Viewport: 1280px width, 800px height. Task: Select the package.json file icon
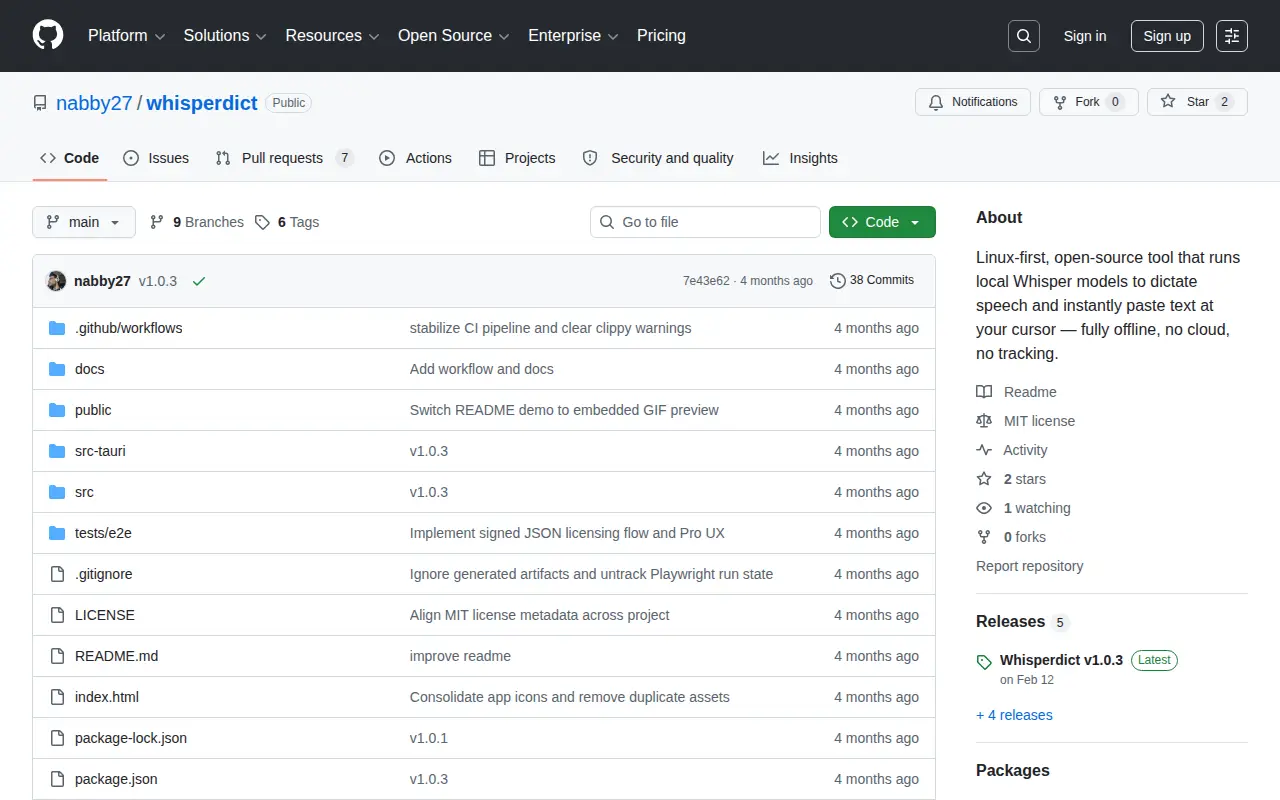pyautogui.click(x=57, y=779)
